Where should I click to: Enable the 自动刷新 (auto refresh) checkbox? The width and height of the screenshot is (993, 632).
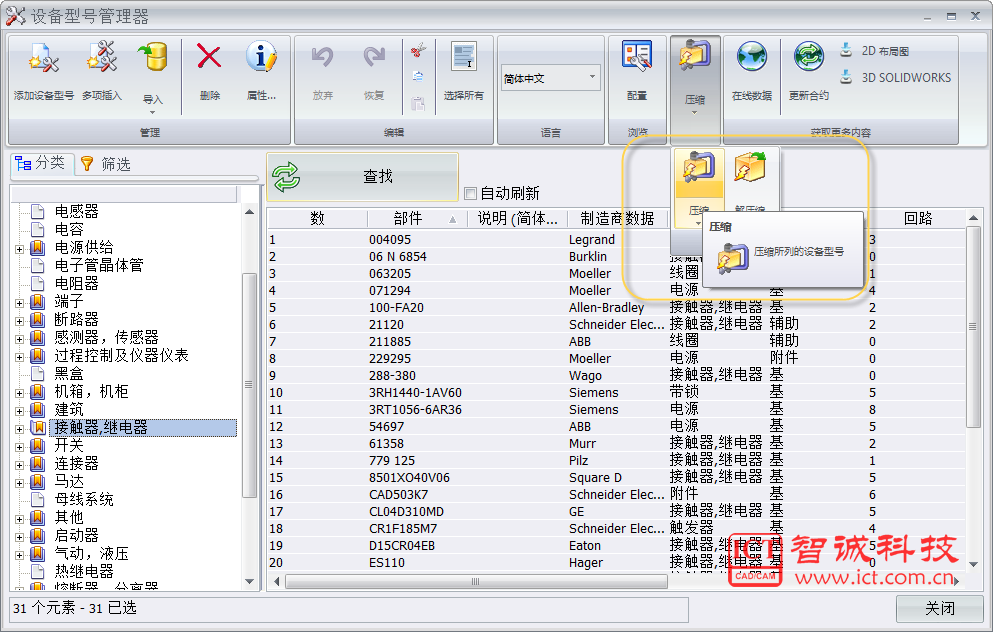(471, 194)
